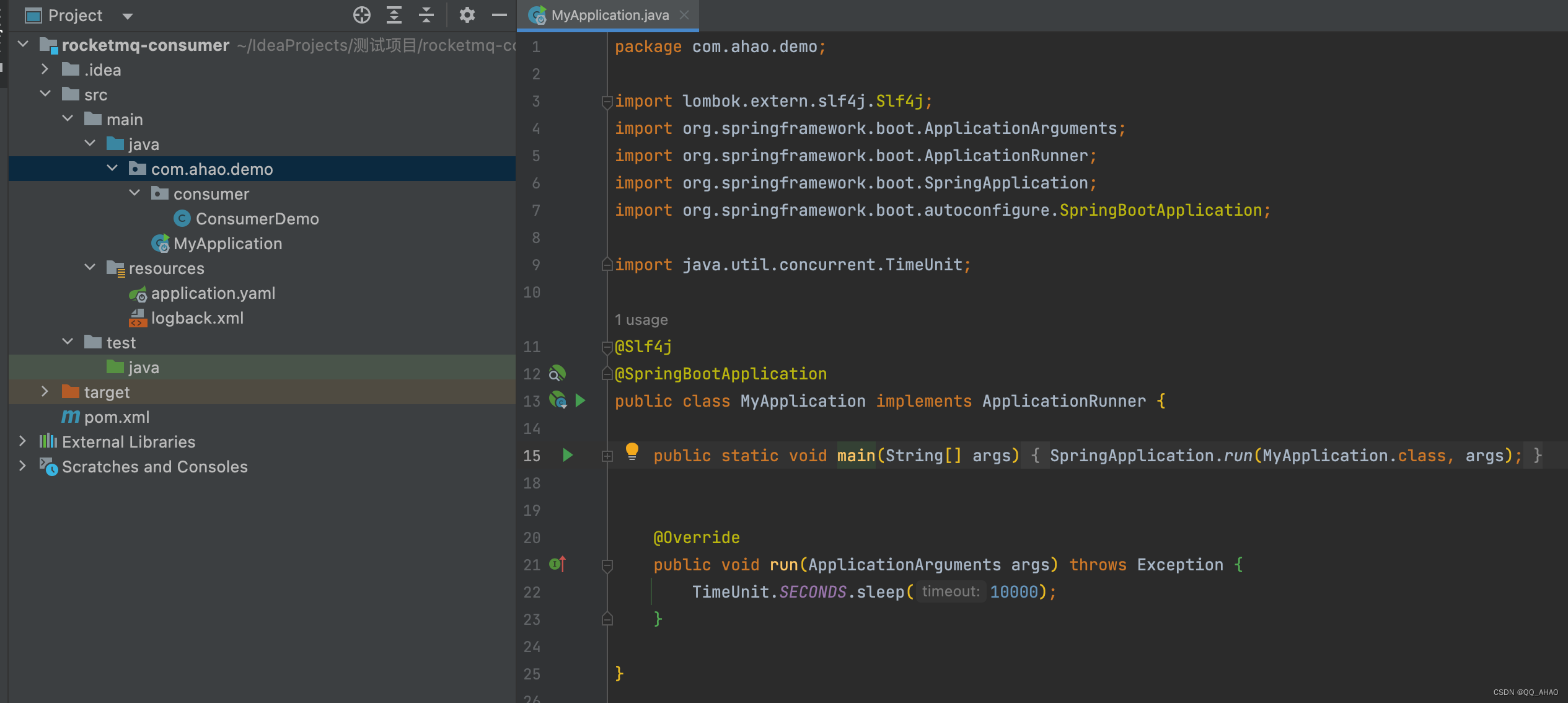Viewport: 1568px width, 703px height.
Task: Click the @SpringBootApplication annotation
Action: pyautogui.click(x=721, y=374)
